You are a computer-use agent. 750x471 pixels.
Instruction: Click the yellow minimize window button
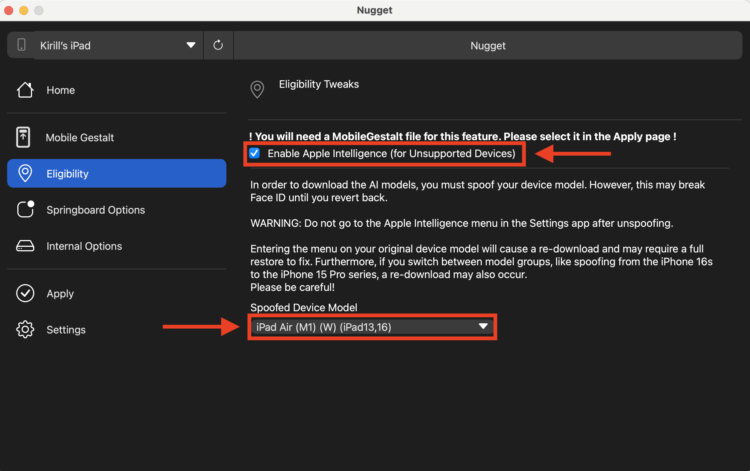click(23, 10)
